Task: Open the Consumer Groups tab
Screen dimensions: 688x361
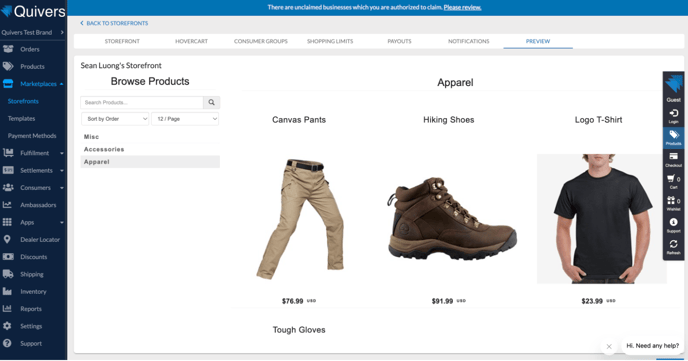Action: (261, 41)
